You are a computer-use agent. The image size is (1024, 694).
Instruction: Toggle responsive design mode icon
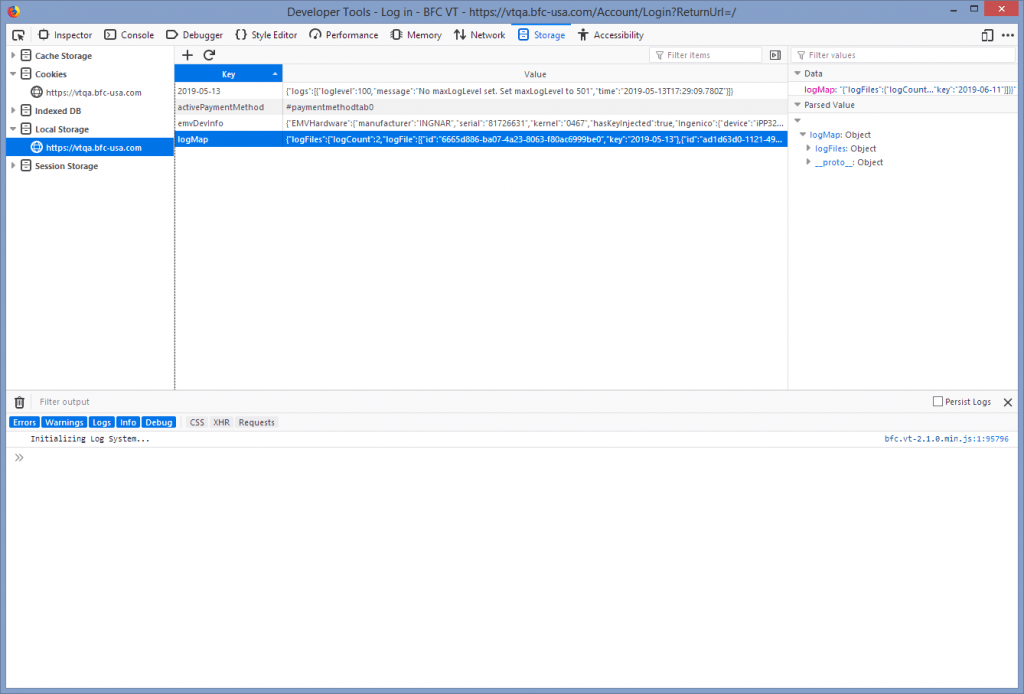(x=987, y=35)
